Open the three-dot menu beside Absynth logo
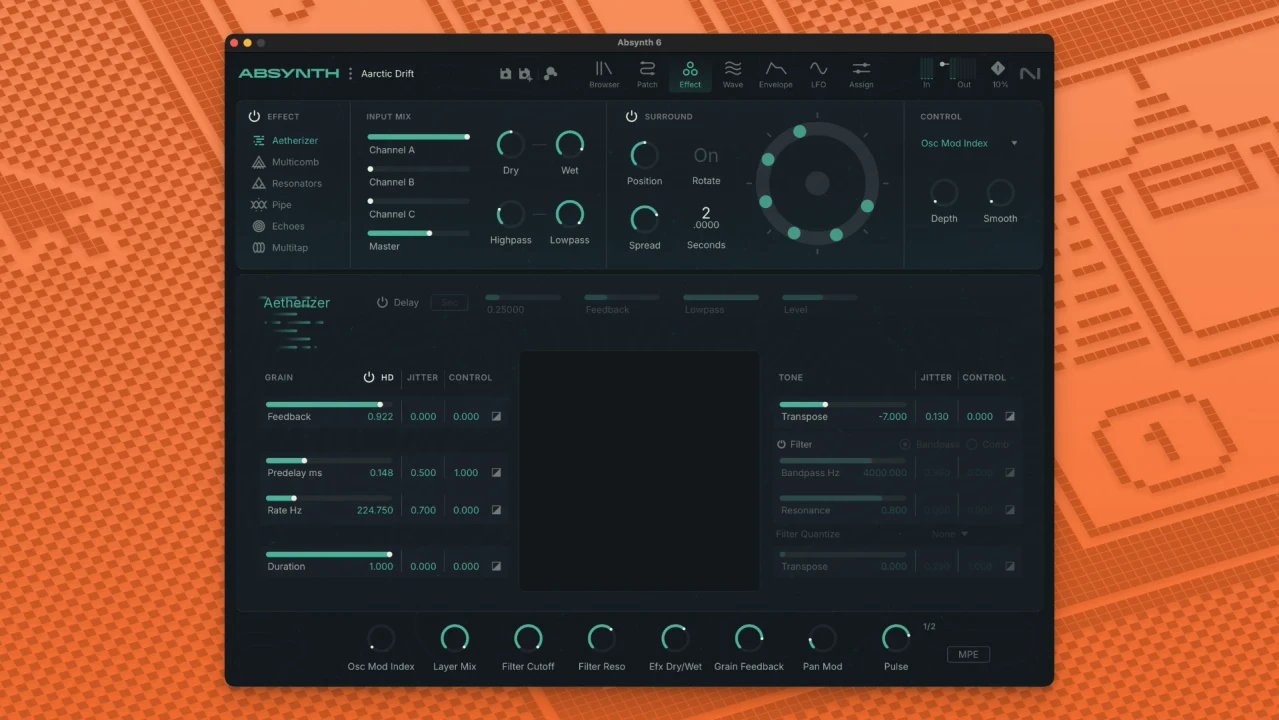 (x=350, y=74)
